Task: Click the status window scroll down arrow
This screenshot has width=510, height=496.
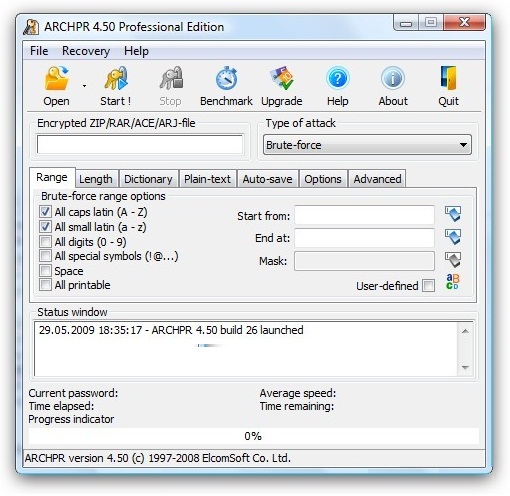Action: (465, 367)
